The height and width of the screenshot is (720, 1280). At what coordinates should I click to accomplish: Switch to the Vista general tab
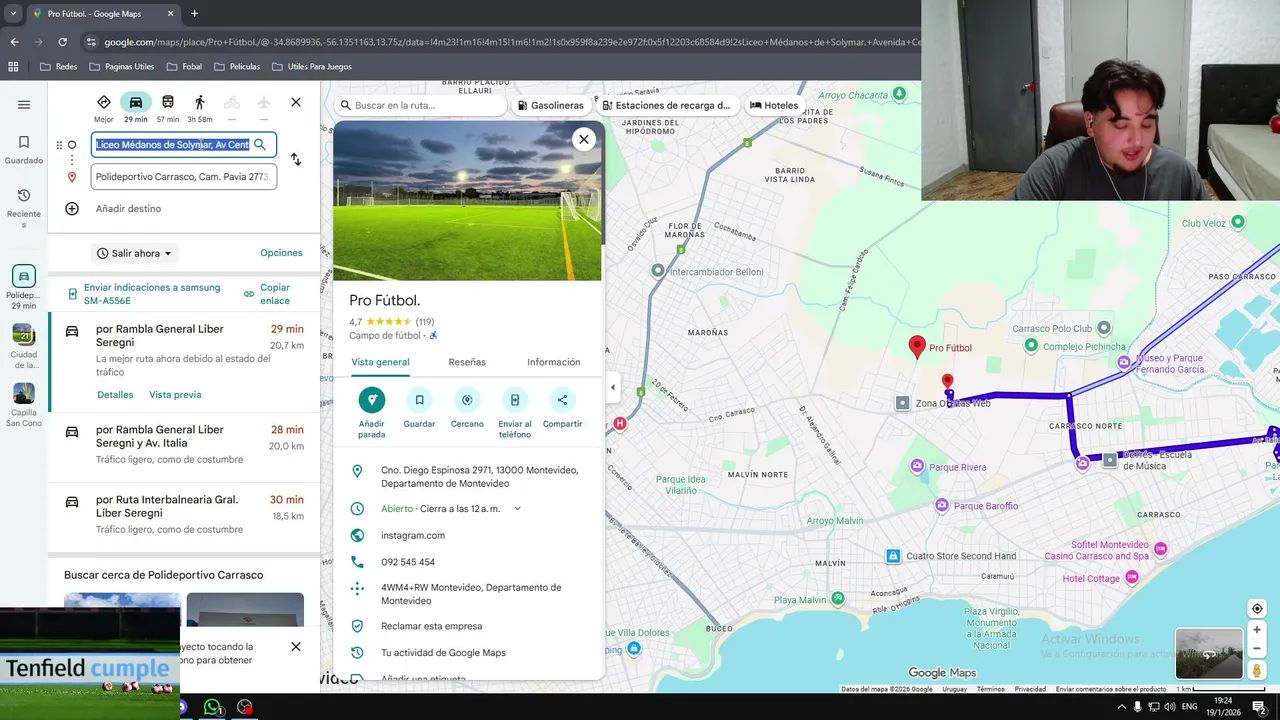tap(380, 362)
